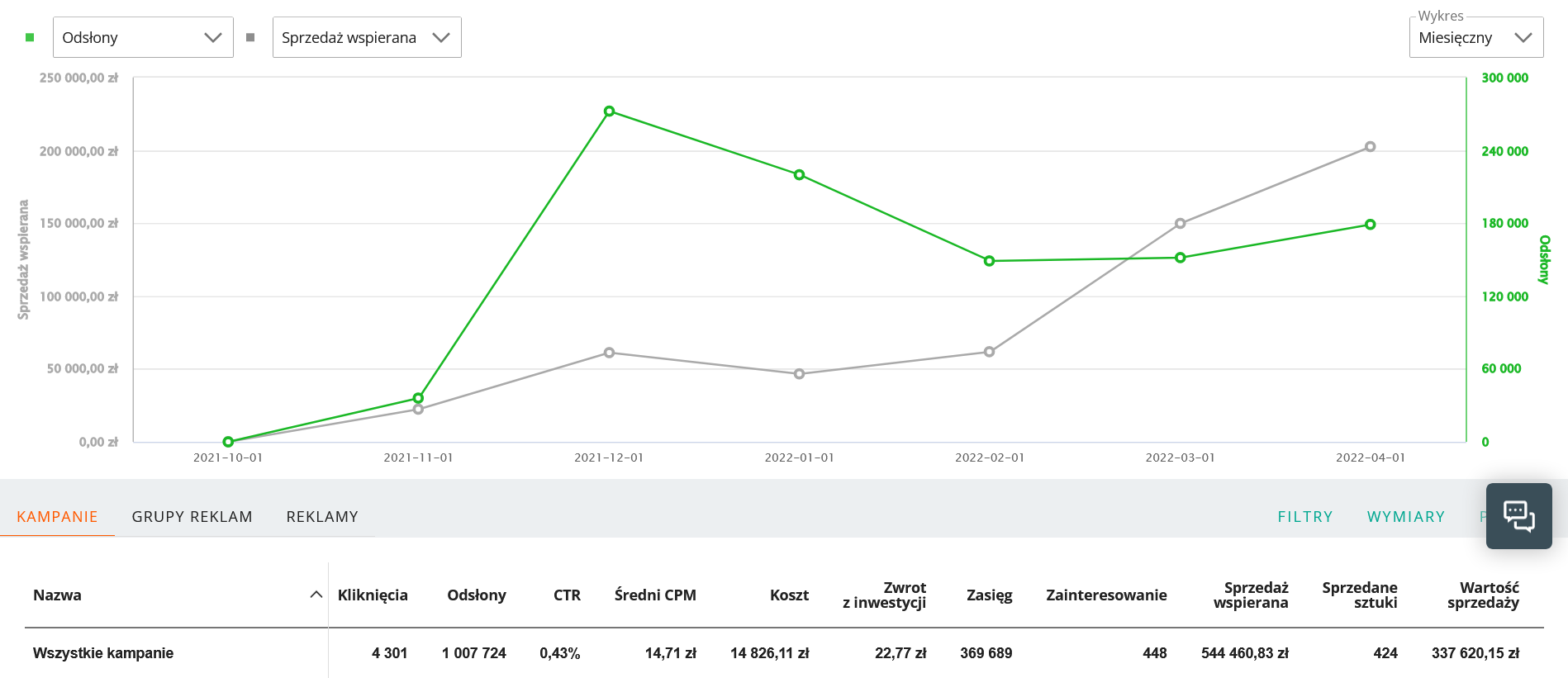Open the Sprzedaż wspierana metric dropdown
1568x678 pixels.
(366, 37)
